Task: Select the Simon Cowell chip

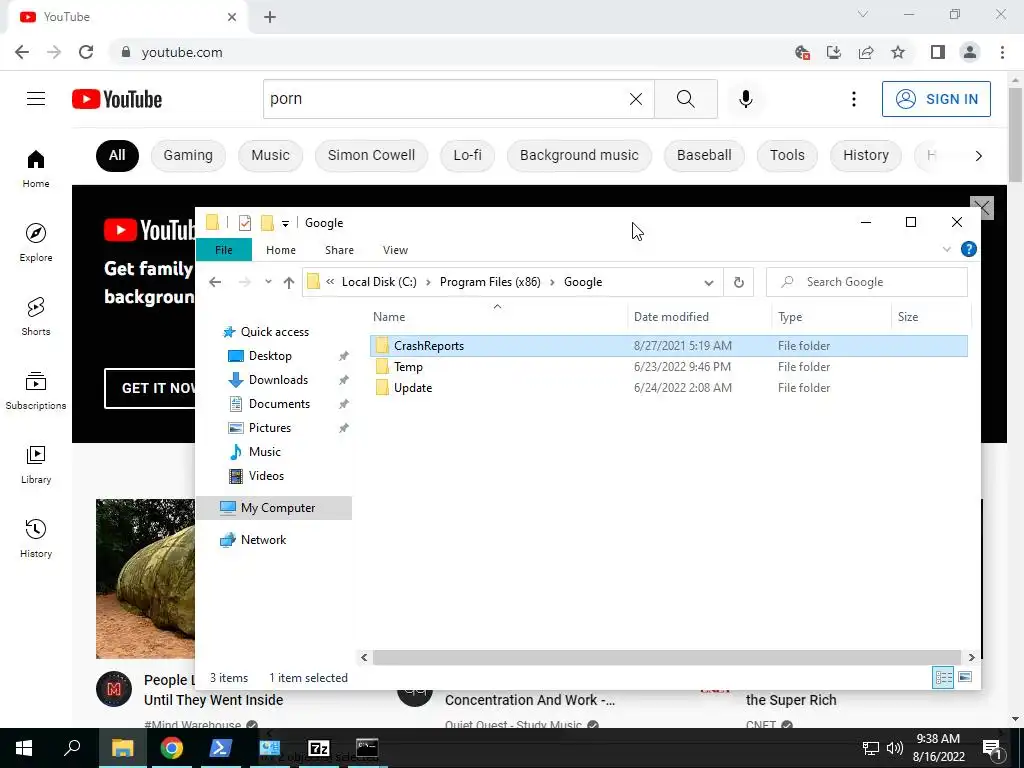Action: pyautogui.click(x=371, y=155)
